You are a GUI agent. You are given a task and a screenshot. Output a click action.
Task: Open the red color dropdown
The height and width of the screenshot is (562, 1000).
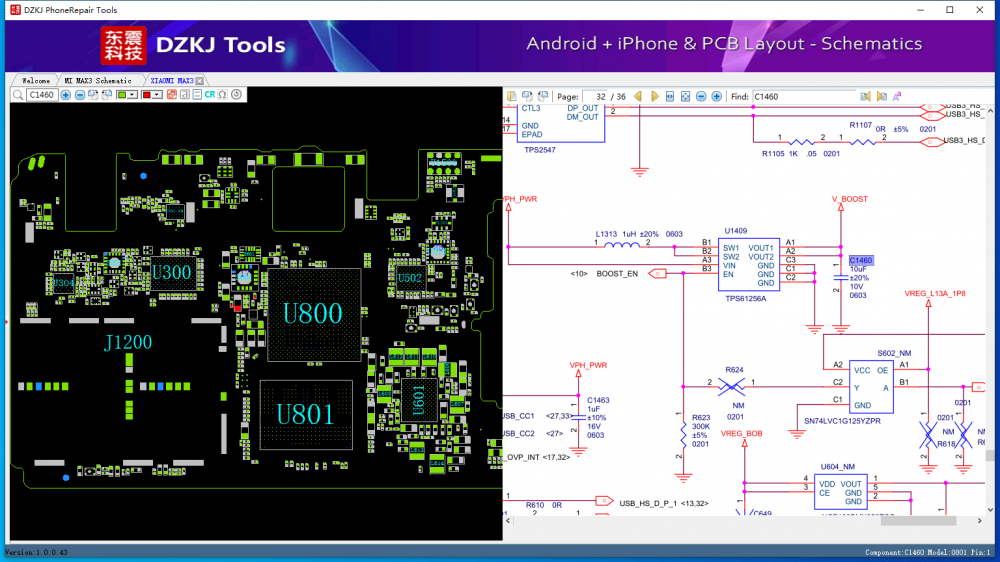pyautogui.click(x=157, y=95)
